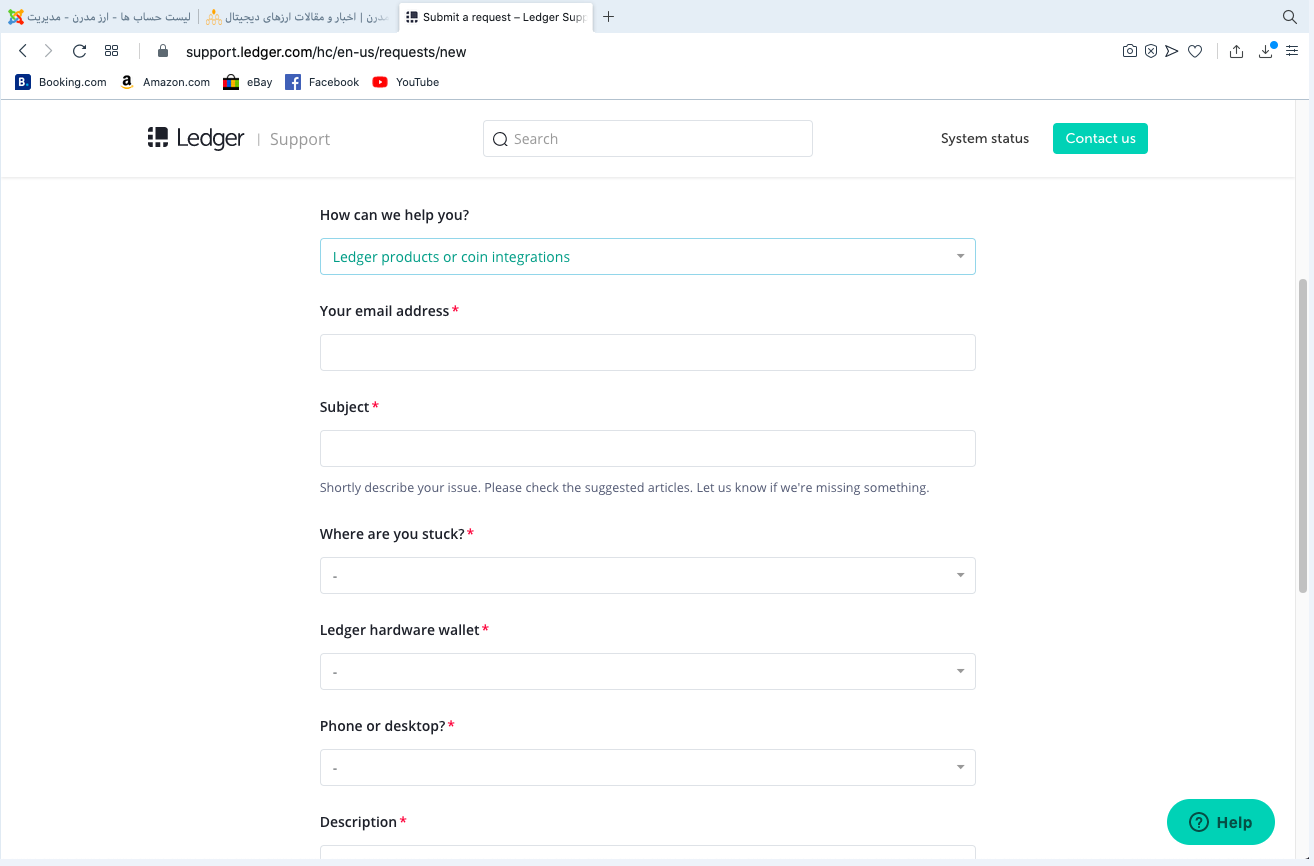Open the Facebook bookmark
The image size is (1314, 866).
(x=322, y=82)
